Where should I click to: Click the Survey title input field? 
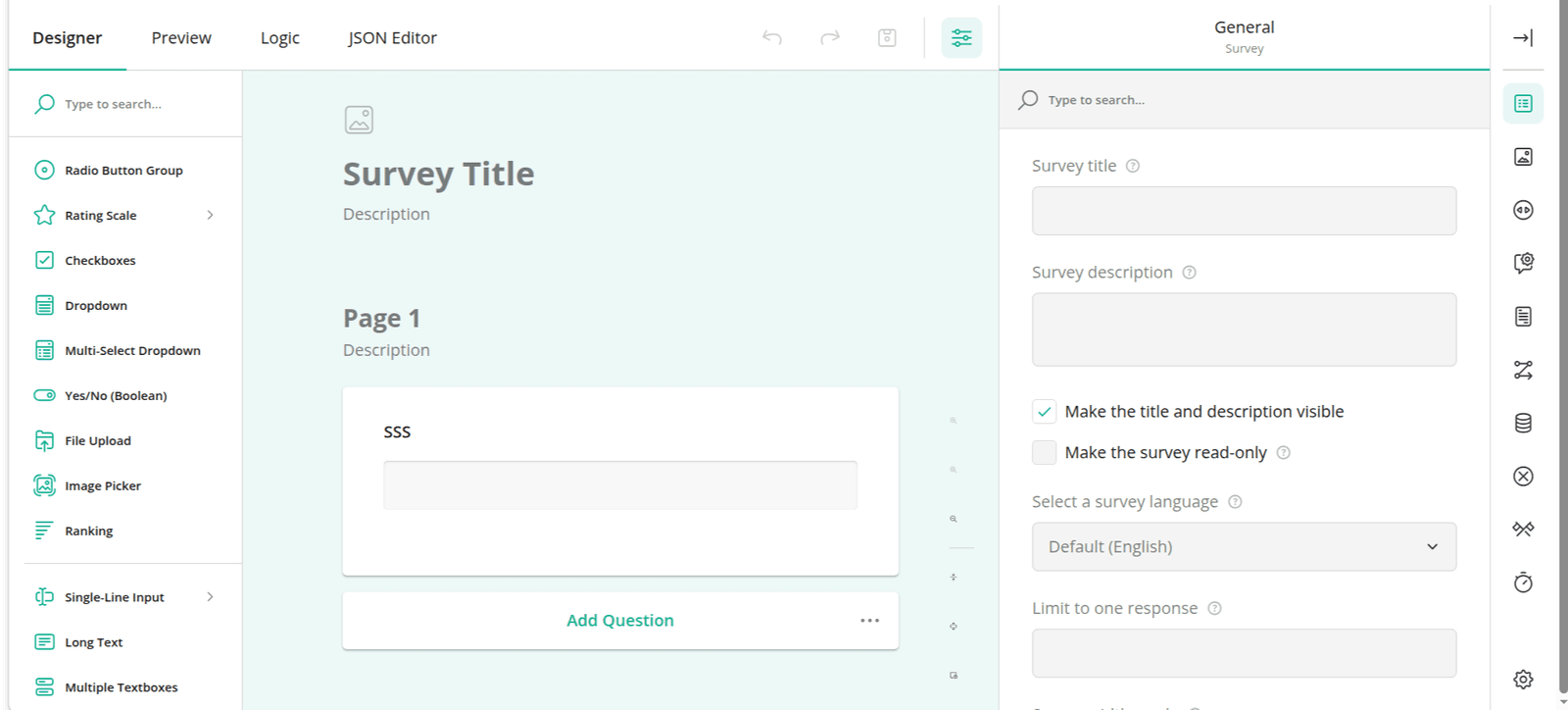pyautogui.click(x=1244, y=211)
